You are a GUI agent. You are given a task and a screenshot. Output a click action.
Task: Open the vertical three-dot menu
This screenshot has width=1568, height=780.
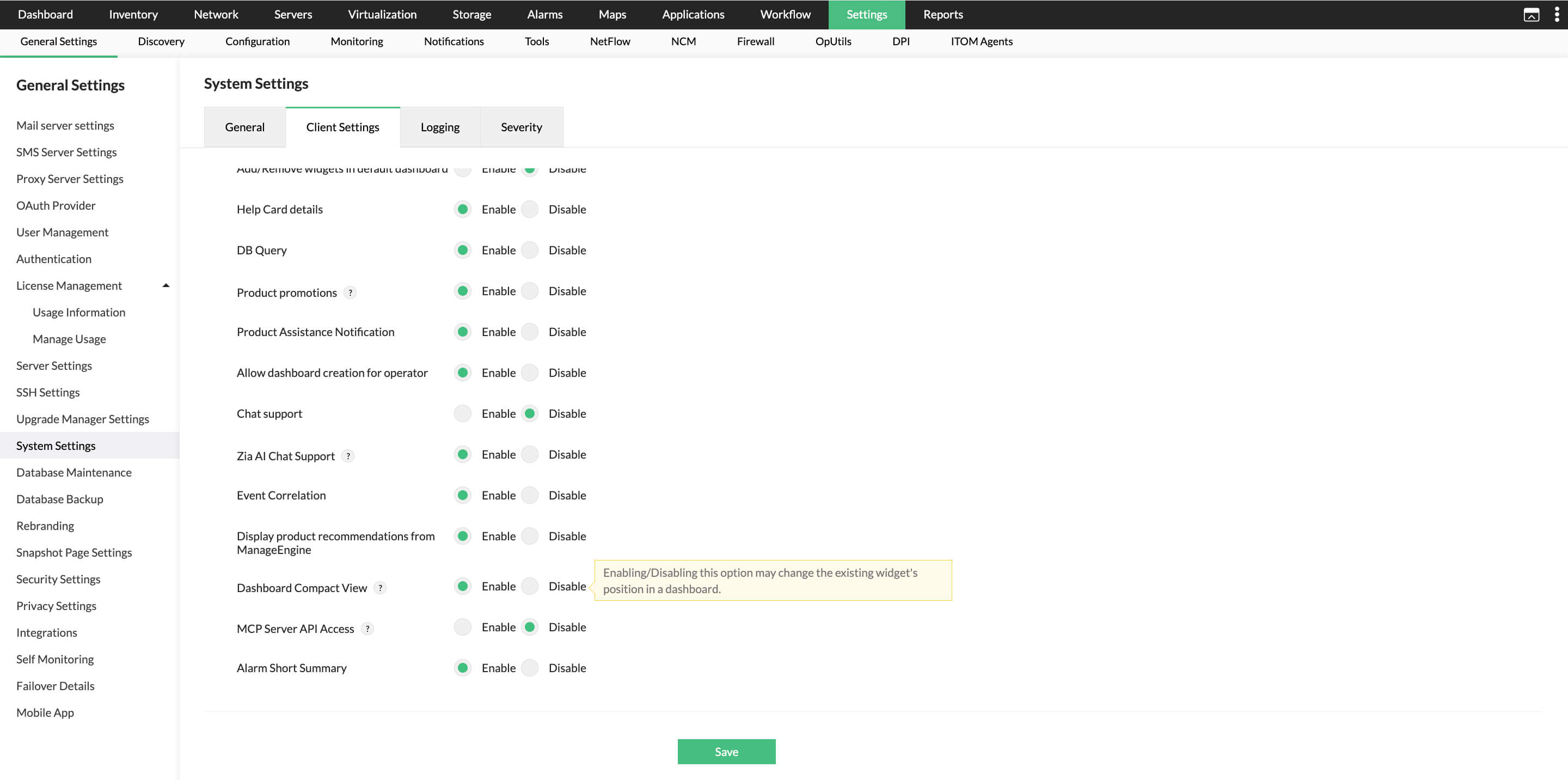(x=1557, y=15)
